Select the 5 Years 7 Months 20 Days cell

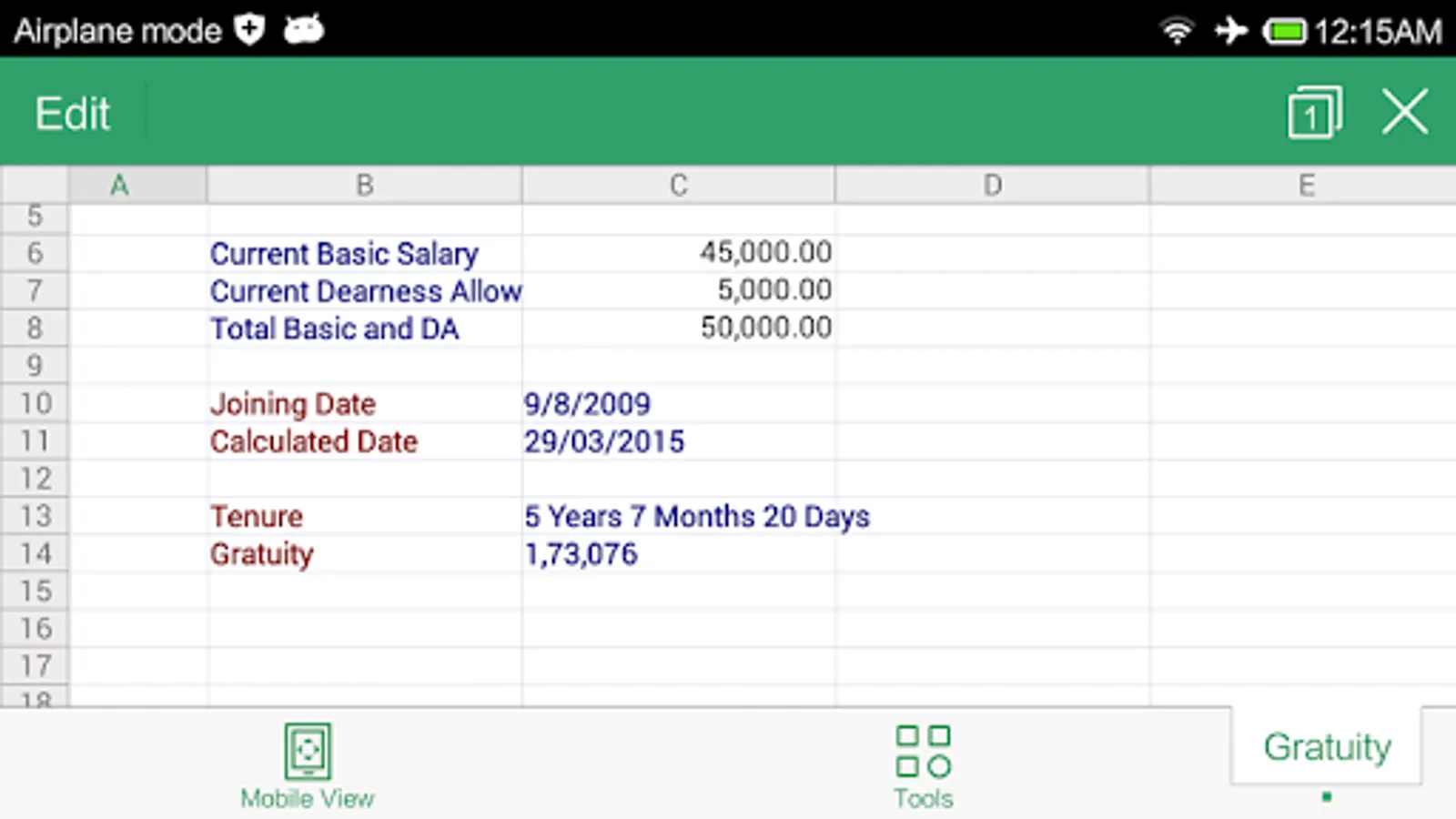pyautogui.click(x=679, y=516)
